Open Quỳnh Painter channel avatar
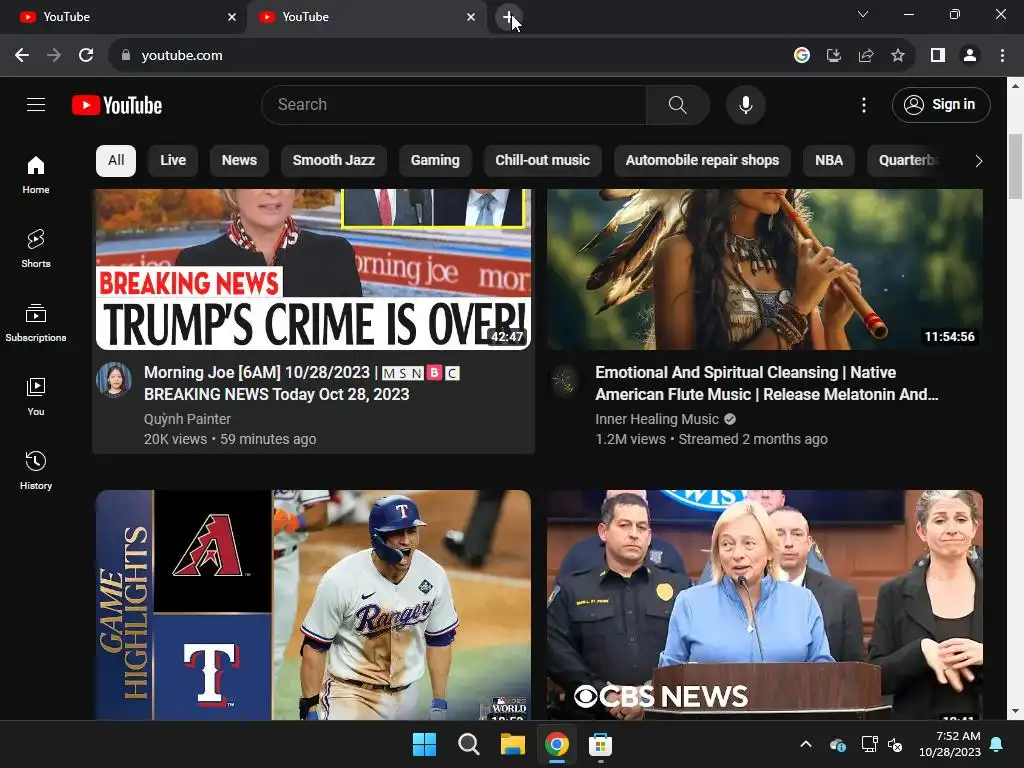This screenshot has width=1024, height=768. pos(114,380)
